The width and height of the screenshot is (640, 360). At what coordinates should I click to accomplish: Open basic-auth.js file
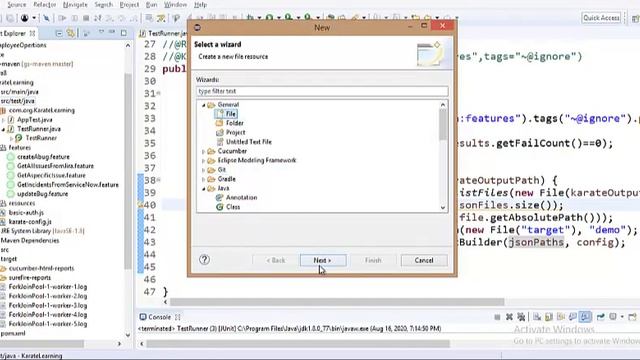point(26,213)
